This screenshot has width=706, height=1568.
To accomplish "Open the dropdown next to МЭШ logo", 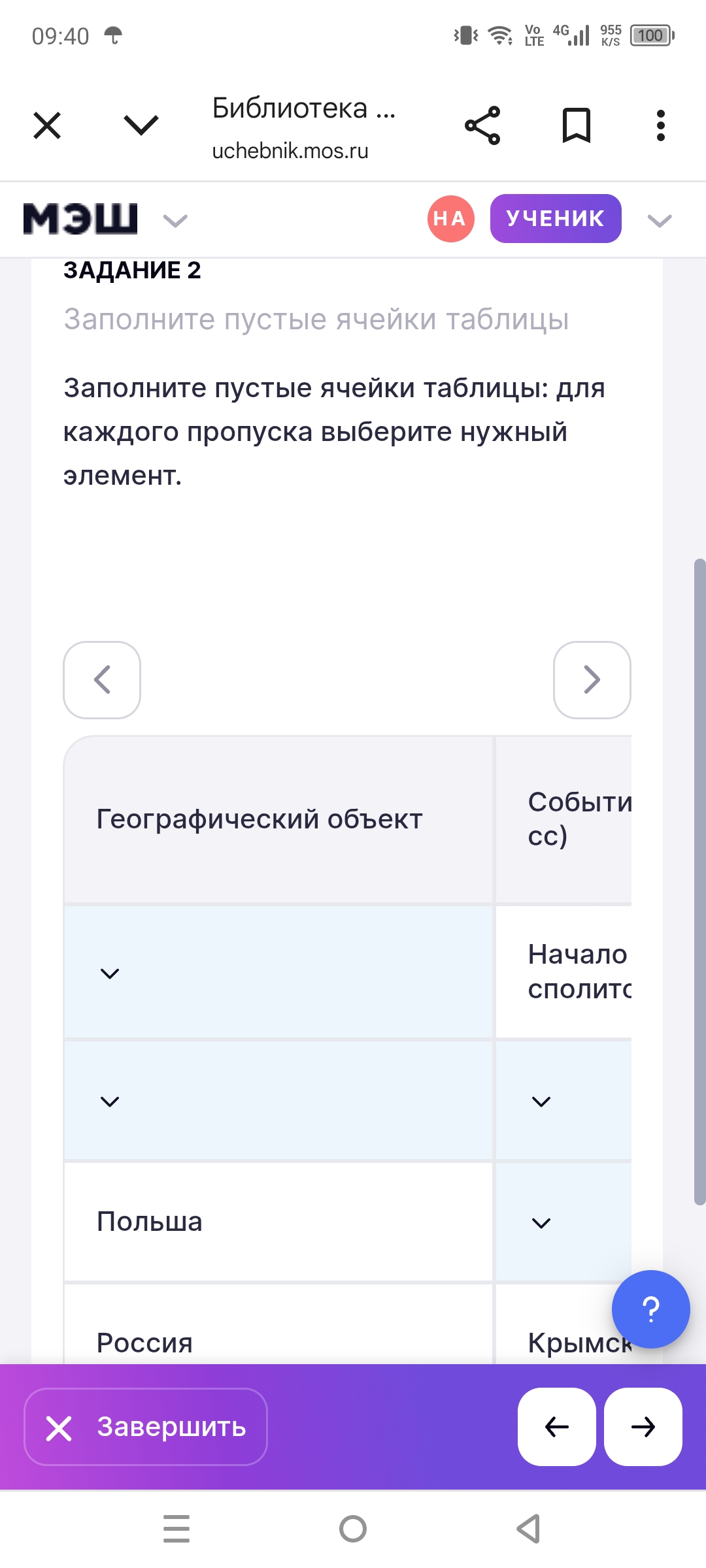I will pyautogui.click(x=175, y=221).
